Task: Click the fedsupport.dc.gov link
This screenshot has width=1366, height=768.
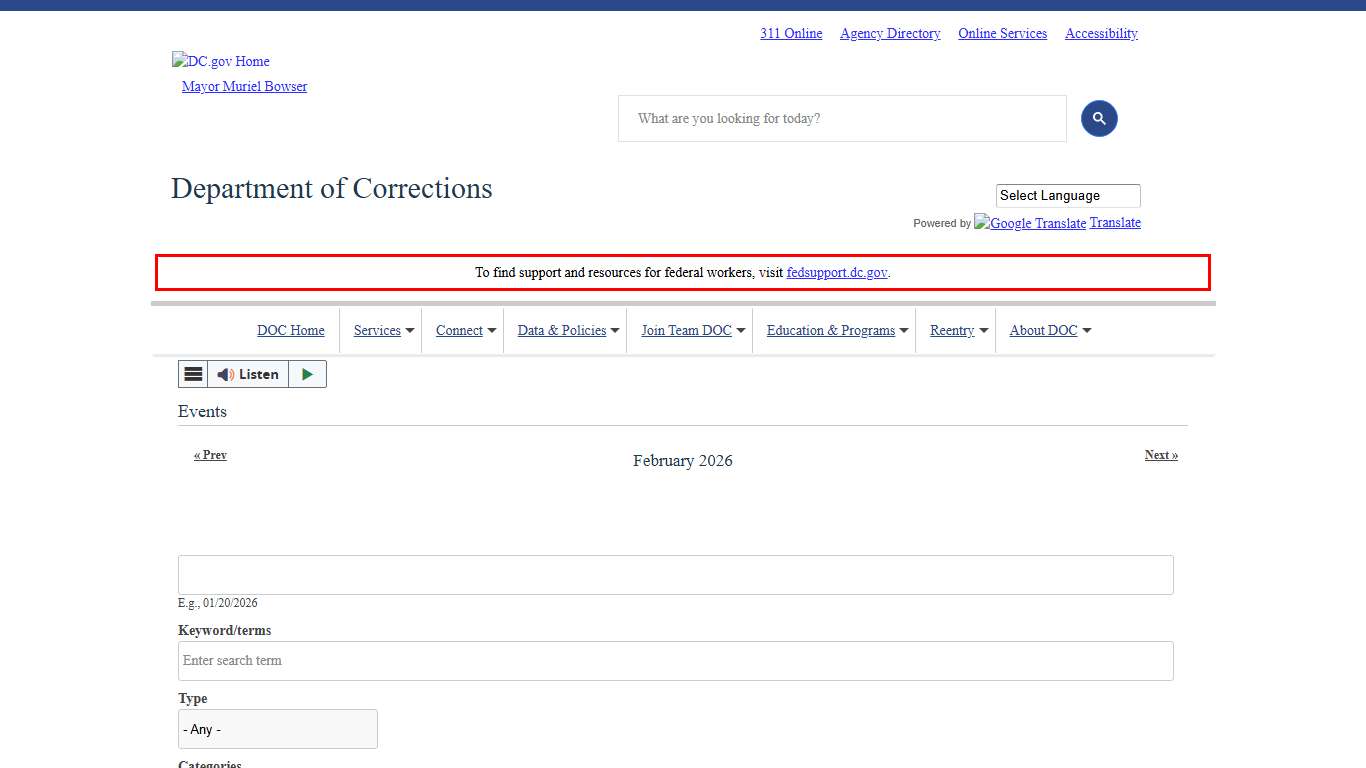Action: (836, 272)
